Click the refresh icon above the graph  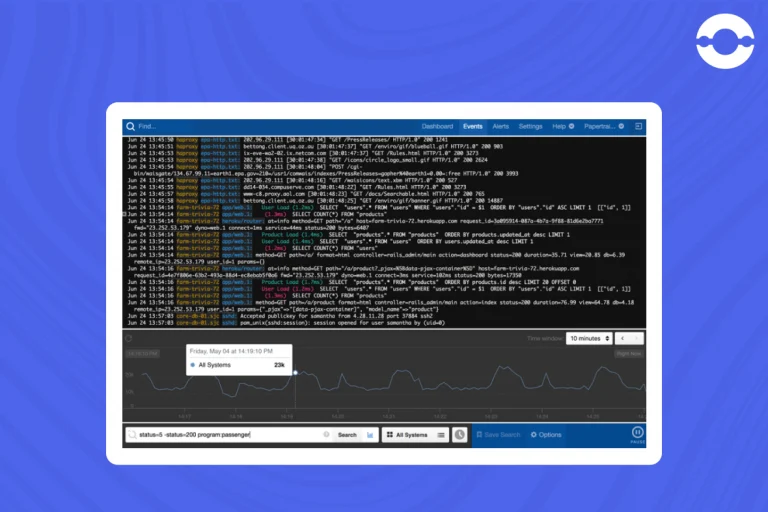tap(128, 338)
